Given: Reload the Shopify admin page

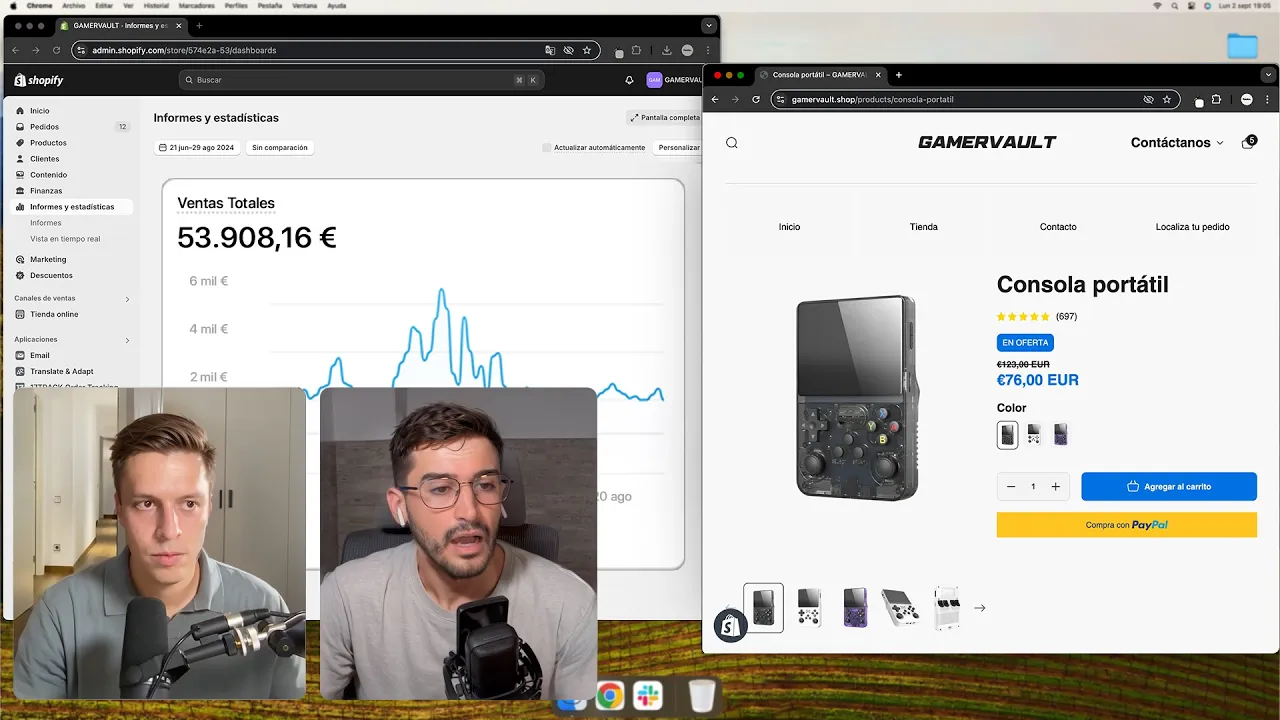Looking at the screenshot, I should click(56, 50).
